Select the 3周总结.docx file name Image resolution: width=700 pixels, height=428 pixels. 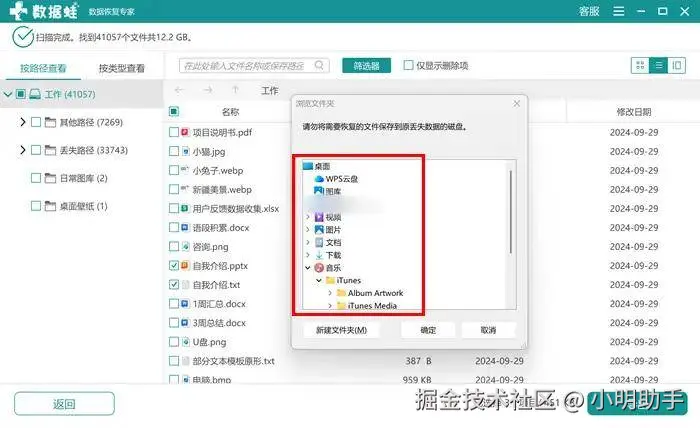click(x=219, y=323)
